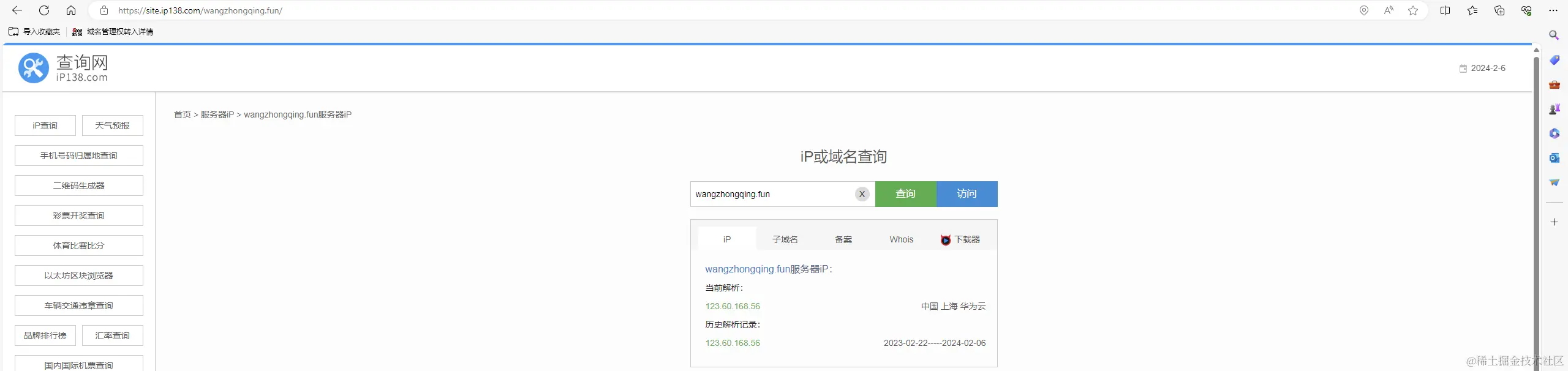
Task: Open 体育比赛比分 in left menu
Action: tap(79, 245)
